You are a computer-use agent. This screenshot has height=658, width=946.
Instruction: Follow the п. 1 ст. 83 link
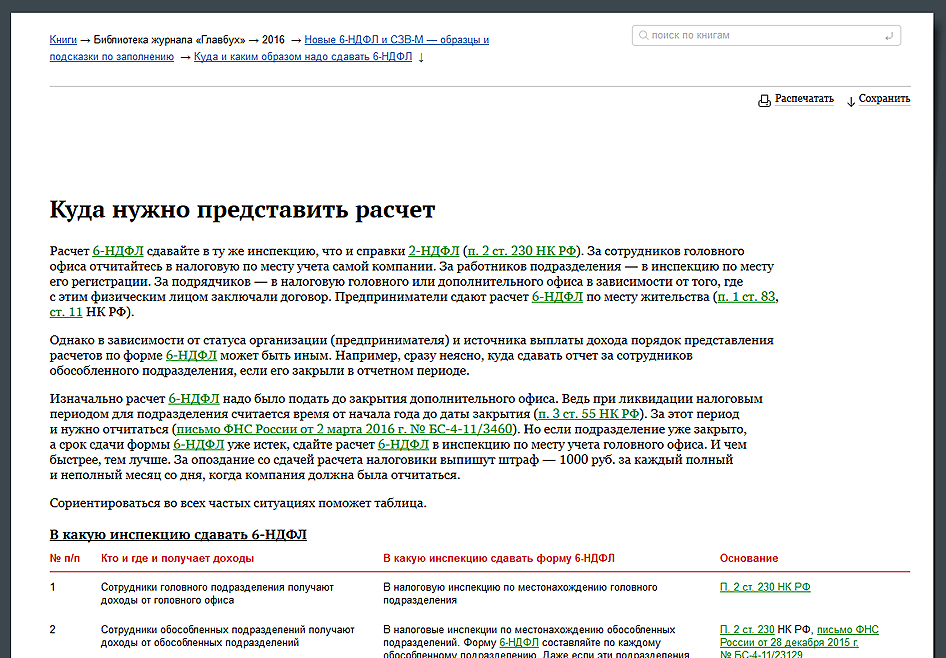(x=746, y=297)
